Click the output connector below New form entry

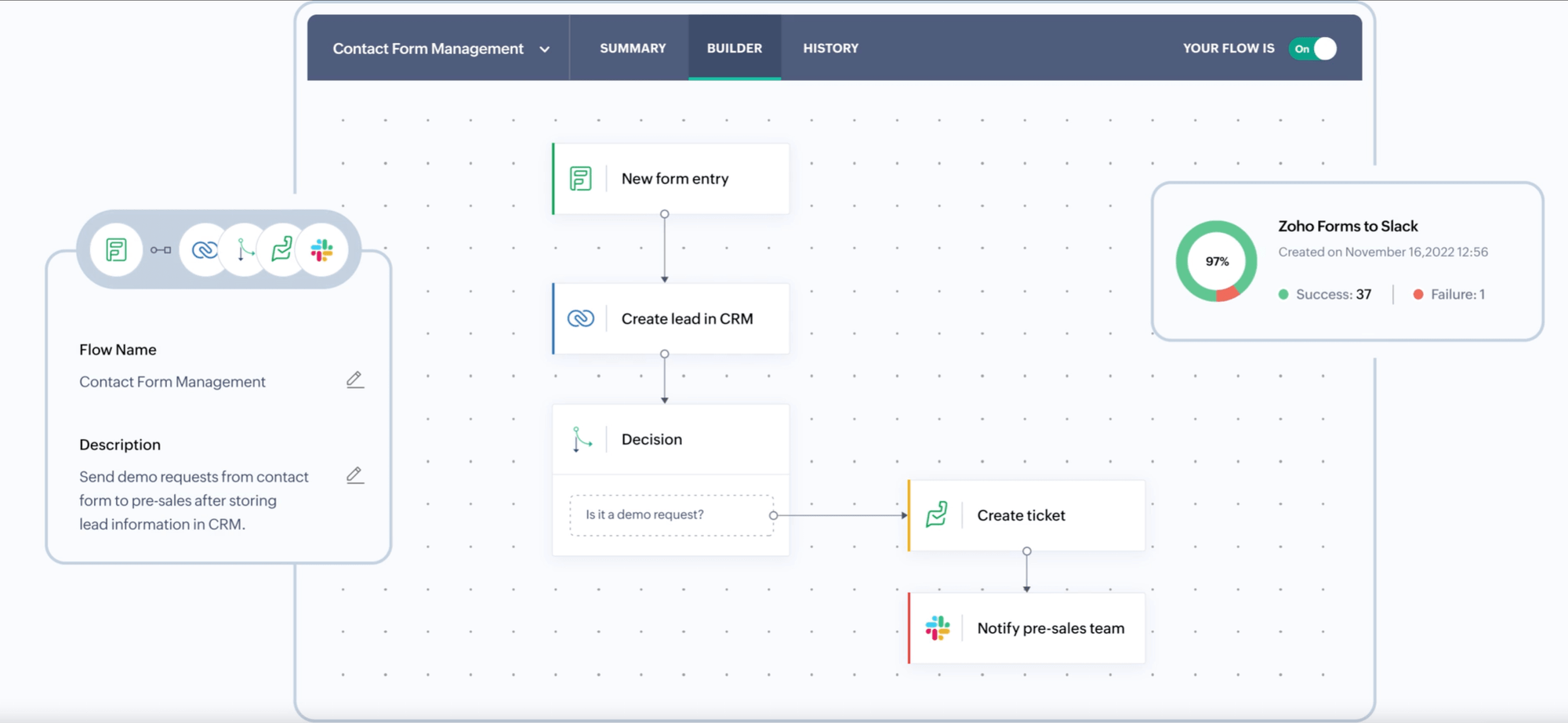pos(665,214)
